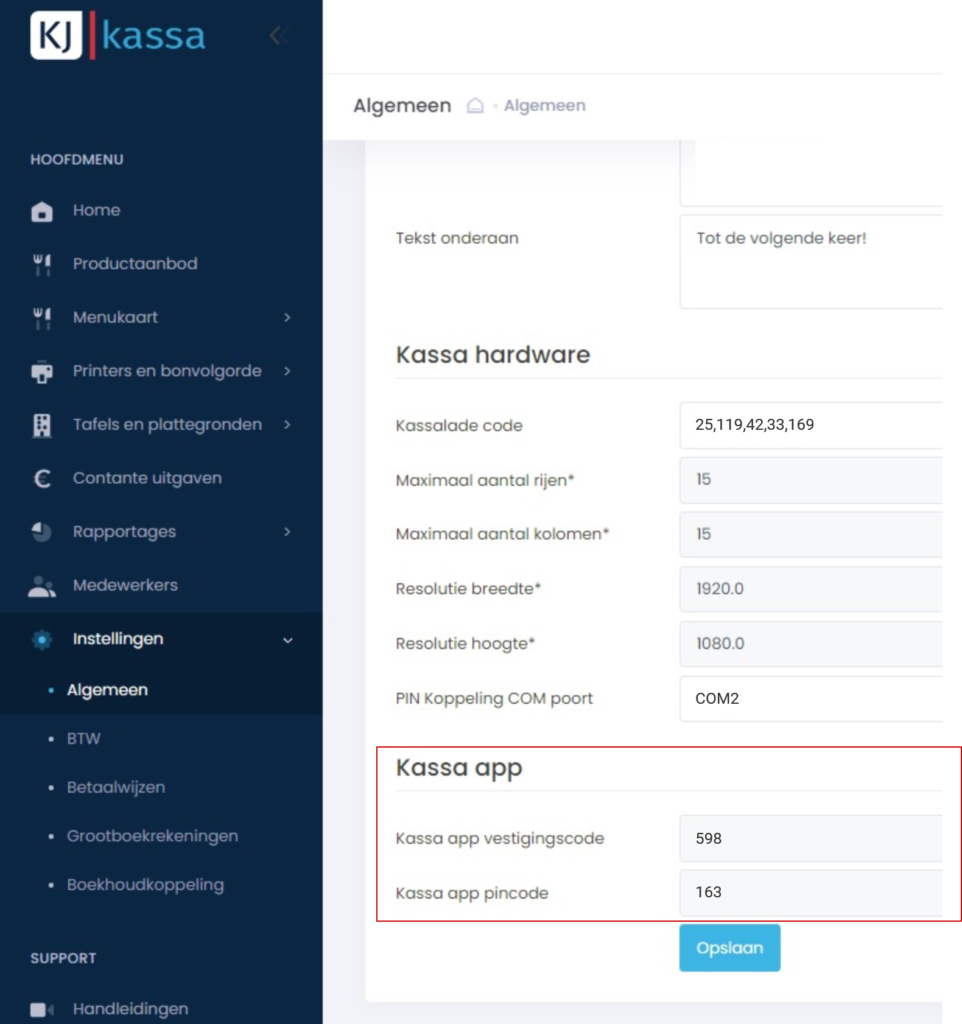
Task: Click the home icon in the breadcrumb
Action: [476, 106]
